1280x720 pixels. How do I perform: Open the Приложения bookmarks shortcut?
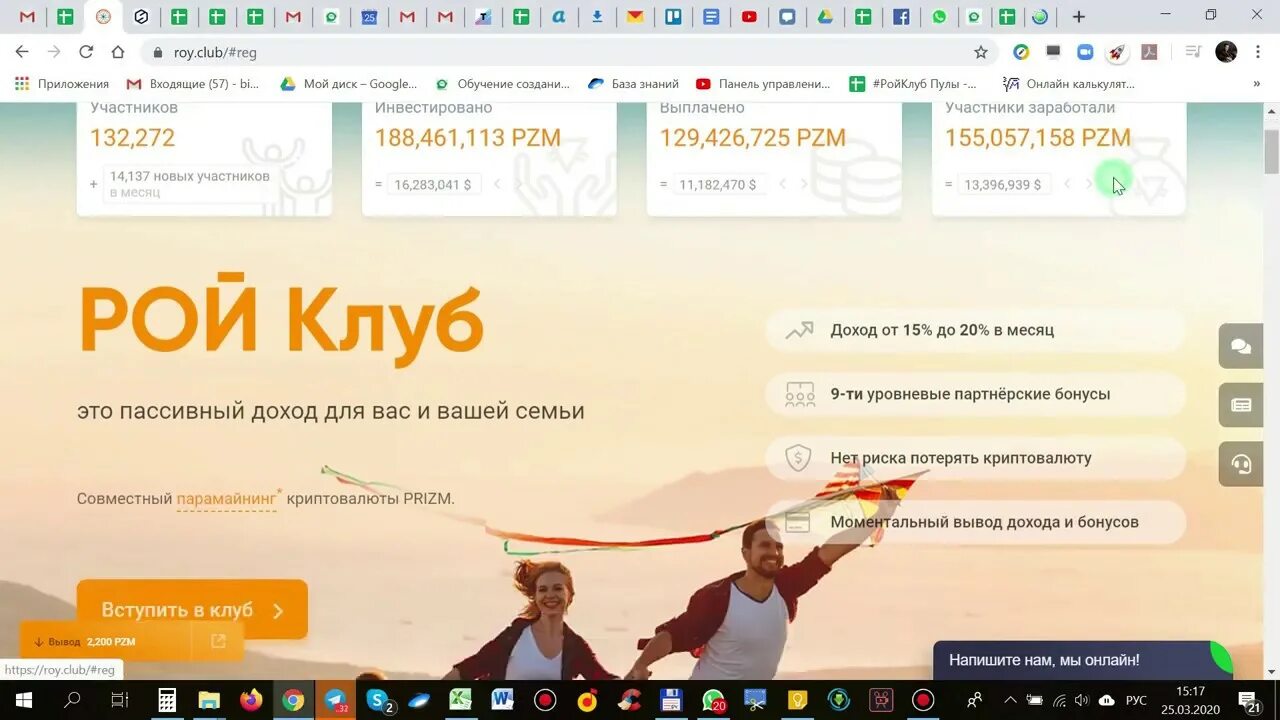[x=62, y=84]
